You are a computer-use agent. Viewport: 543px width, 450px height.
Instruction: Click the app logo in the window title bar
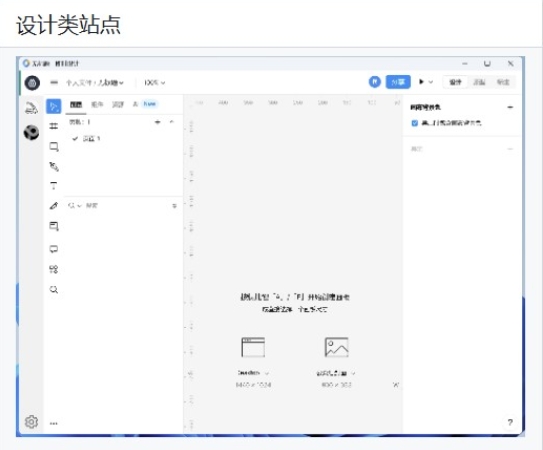click(x=26, y=63)
